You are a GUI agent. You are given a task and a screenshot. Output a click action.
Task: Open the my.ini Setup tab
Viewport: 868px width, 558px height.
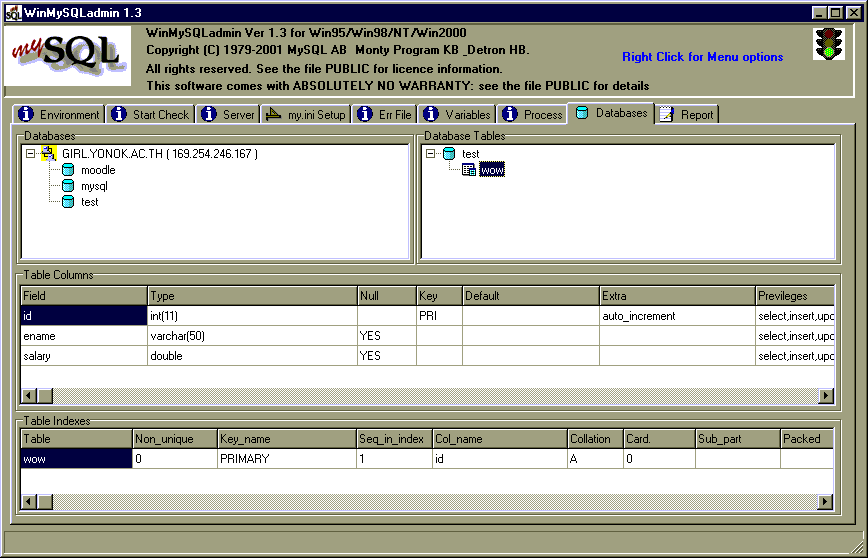(x=306, y=115)
